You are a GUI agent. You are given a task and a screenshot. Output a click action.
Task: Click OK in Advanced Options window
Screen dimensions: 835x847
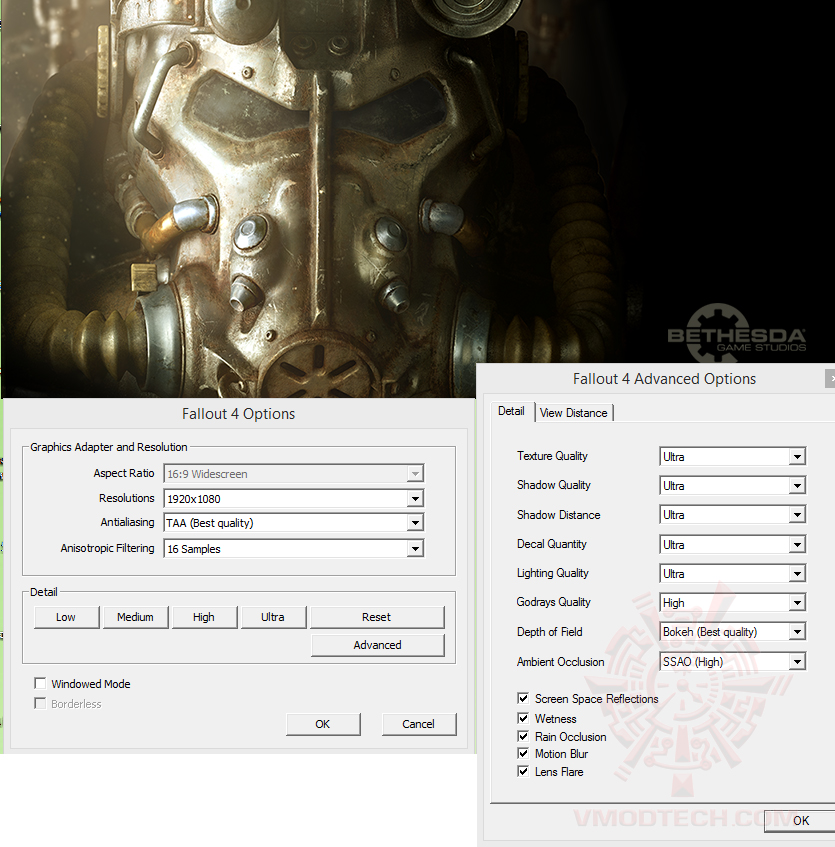pyautogui.click(x=800, y=821)
